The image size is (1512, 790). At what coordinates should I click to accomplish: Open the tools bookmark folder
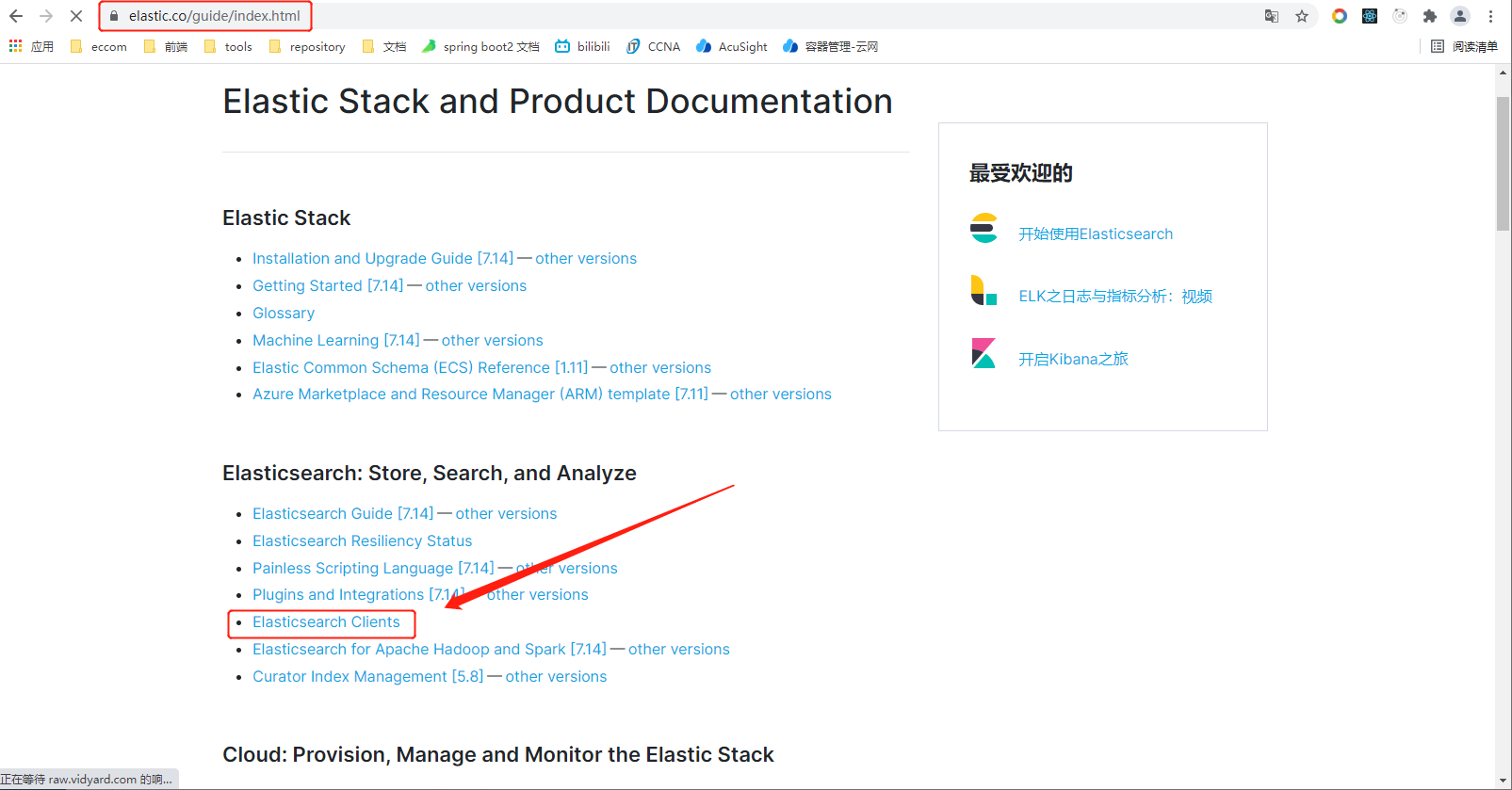(228, 46)
